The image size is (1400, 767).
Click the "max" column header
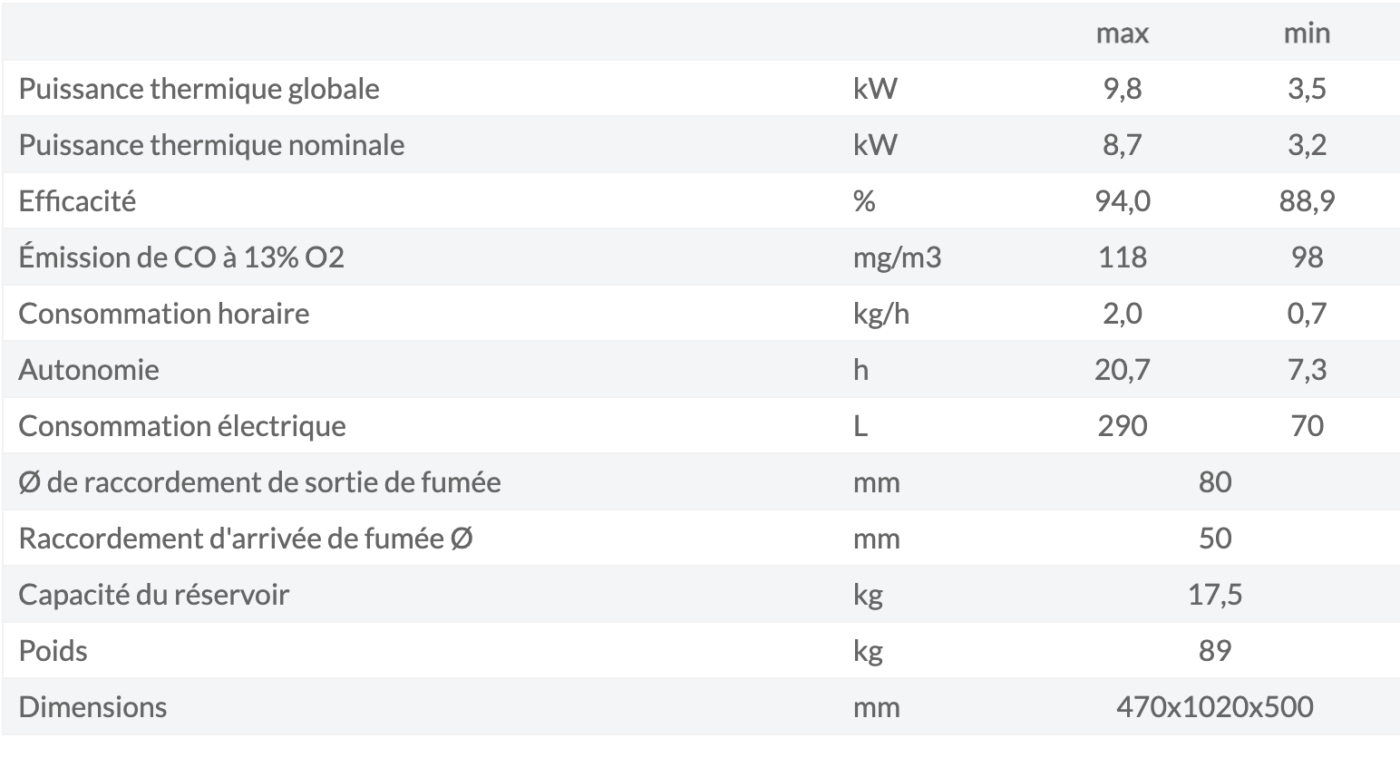click(x=1122, y=33)
